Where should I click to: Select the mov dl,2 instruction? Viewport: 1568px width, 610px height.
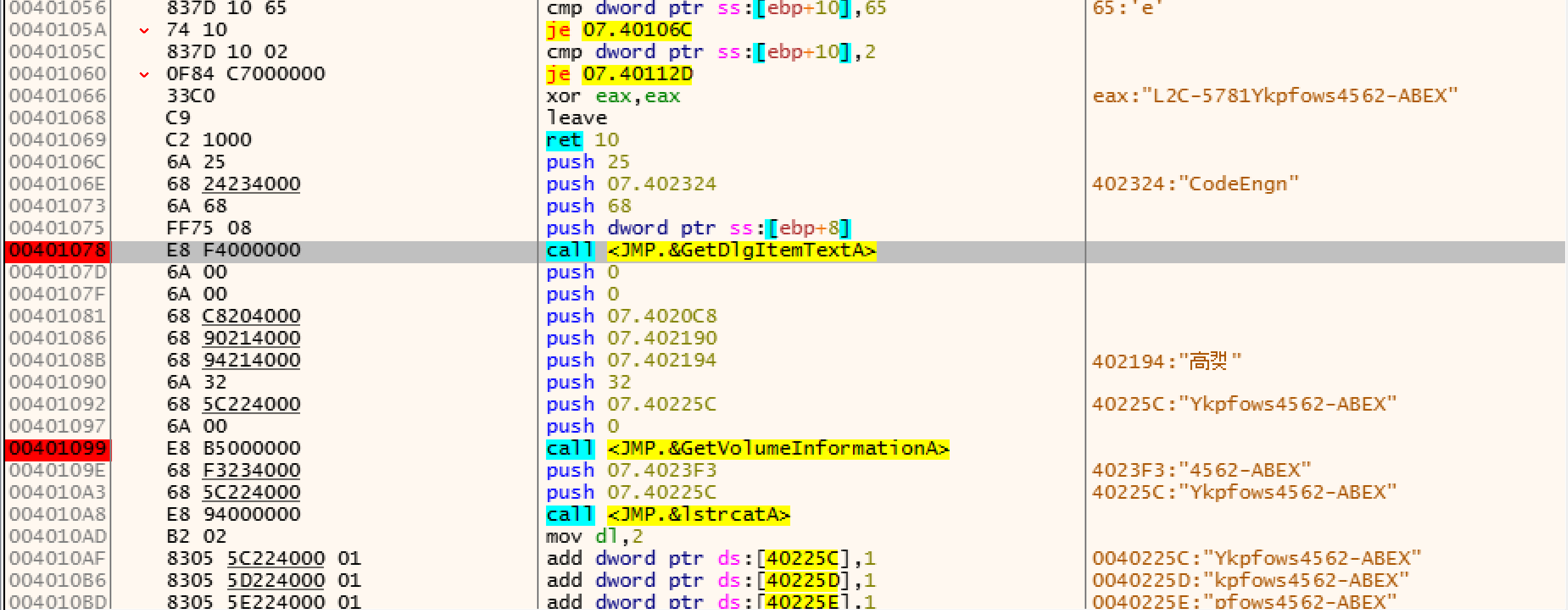point(594,537)
